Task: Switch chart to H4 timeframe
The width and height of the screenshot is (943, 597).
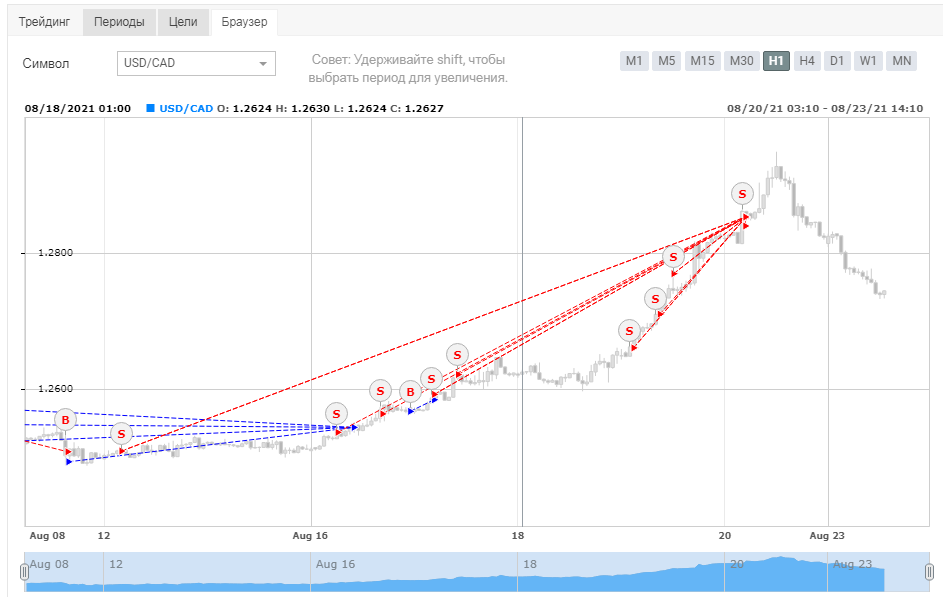Action: [x=806, y=61]
